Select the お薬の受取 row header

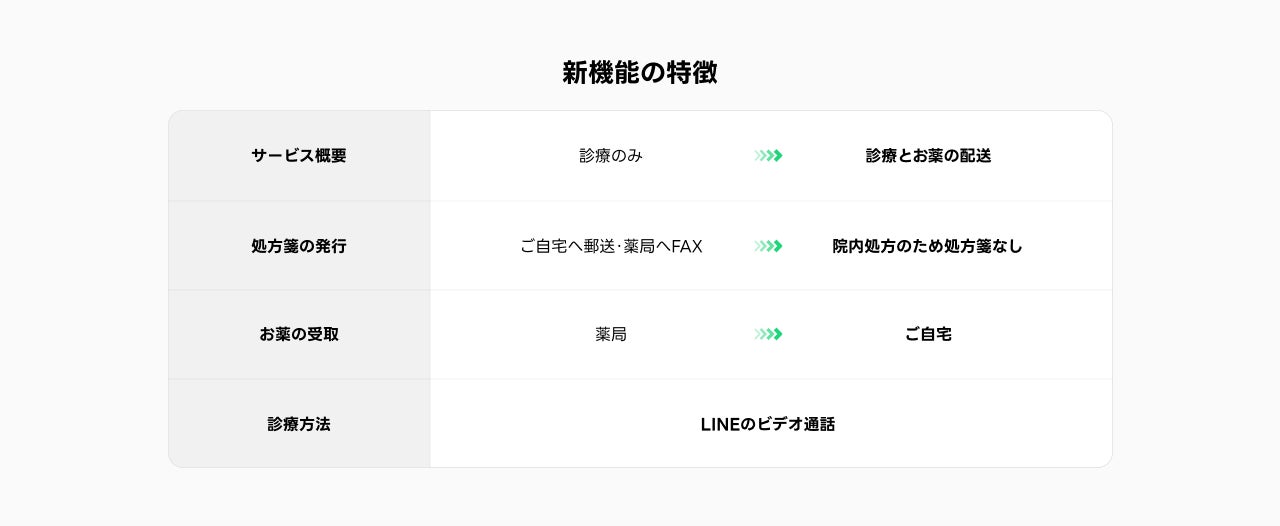[298, 334]
